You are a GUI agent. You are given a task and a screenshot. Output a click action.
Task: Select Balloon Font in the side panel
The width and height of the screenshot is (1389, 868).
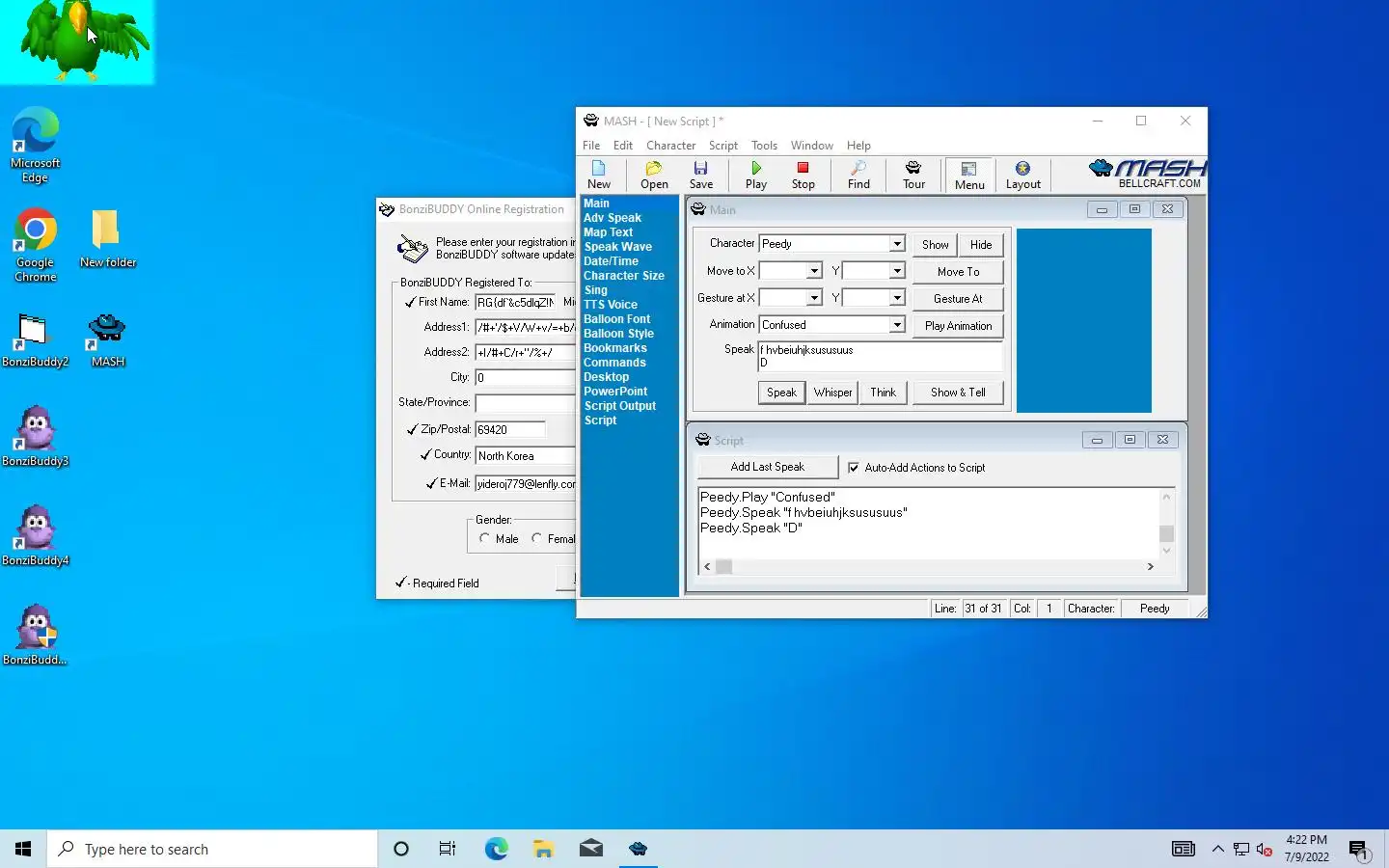pos(616,319)
